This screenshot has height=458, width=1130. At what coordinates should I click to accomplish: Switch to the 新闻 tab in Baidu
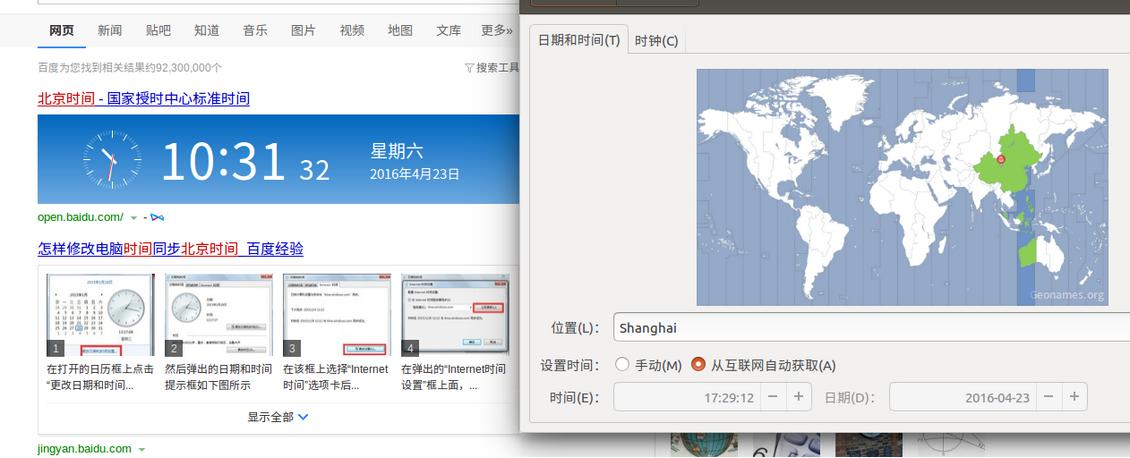110,30
